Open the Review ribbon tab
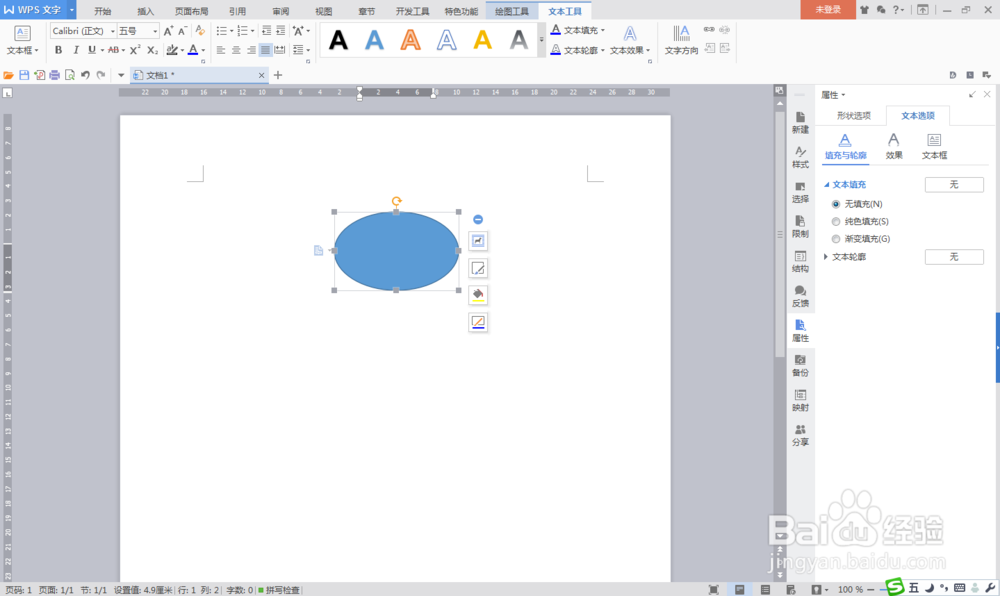 pyautogui.click(x=281, y=11)
